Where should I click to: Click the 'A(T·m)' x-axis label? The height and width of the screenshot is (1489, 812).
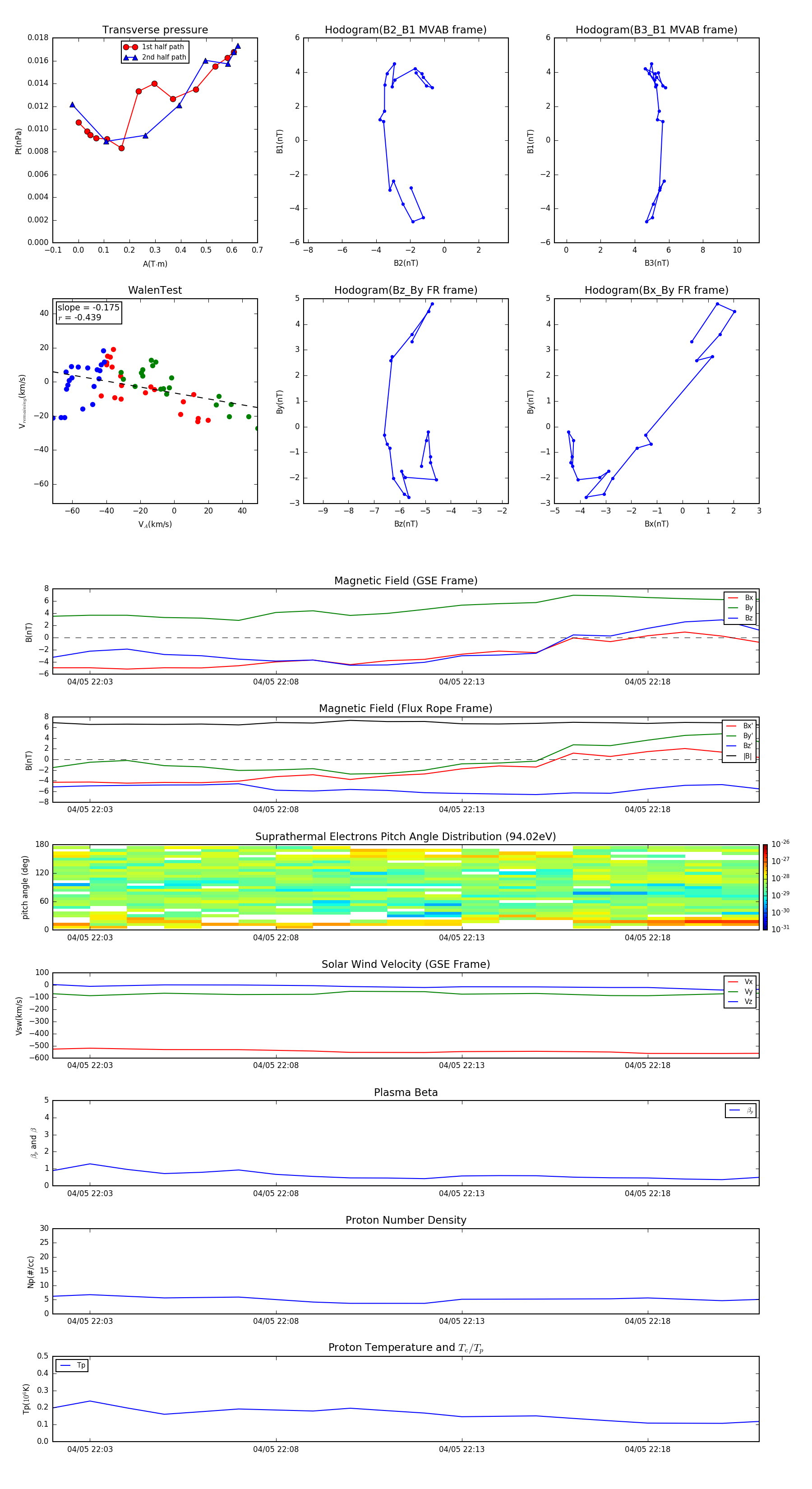point(155,264)
